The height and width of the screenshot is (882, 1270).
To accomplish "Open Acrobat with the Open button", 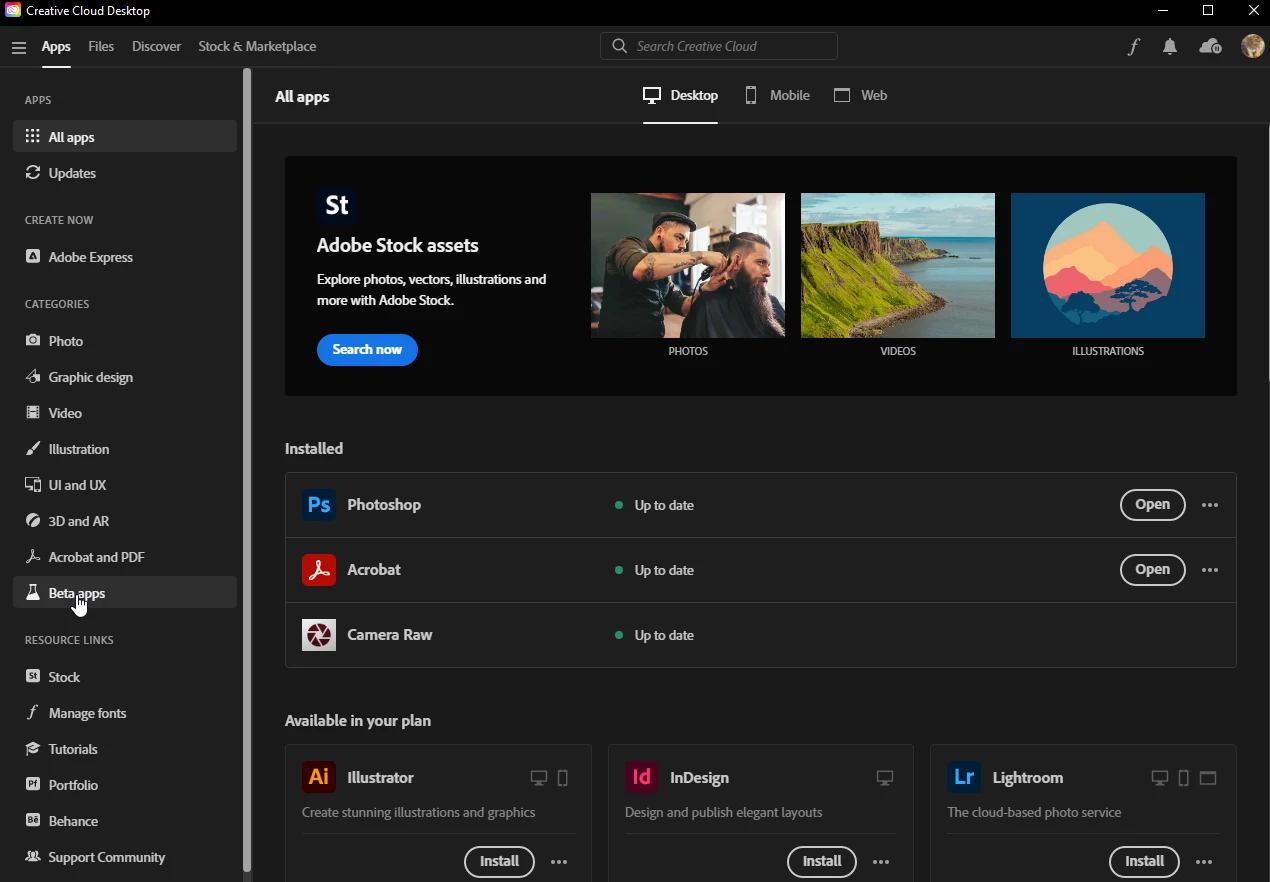I will (x=1152, y=570).
